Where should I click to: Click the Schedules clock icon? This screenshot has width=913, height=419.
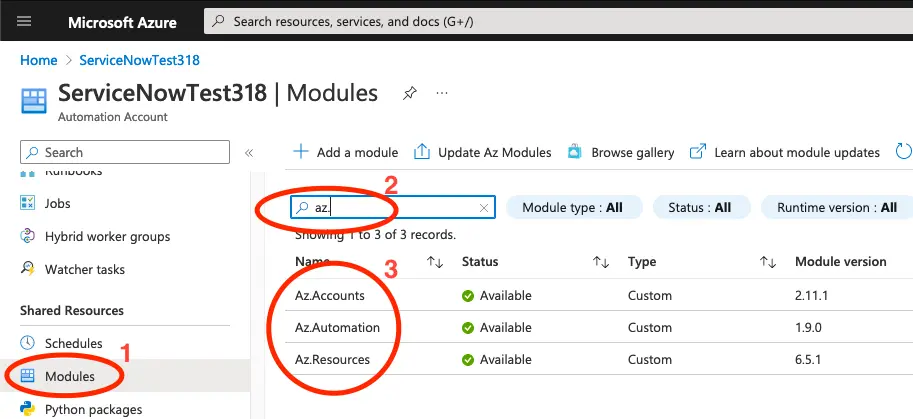27,343
